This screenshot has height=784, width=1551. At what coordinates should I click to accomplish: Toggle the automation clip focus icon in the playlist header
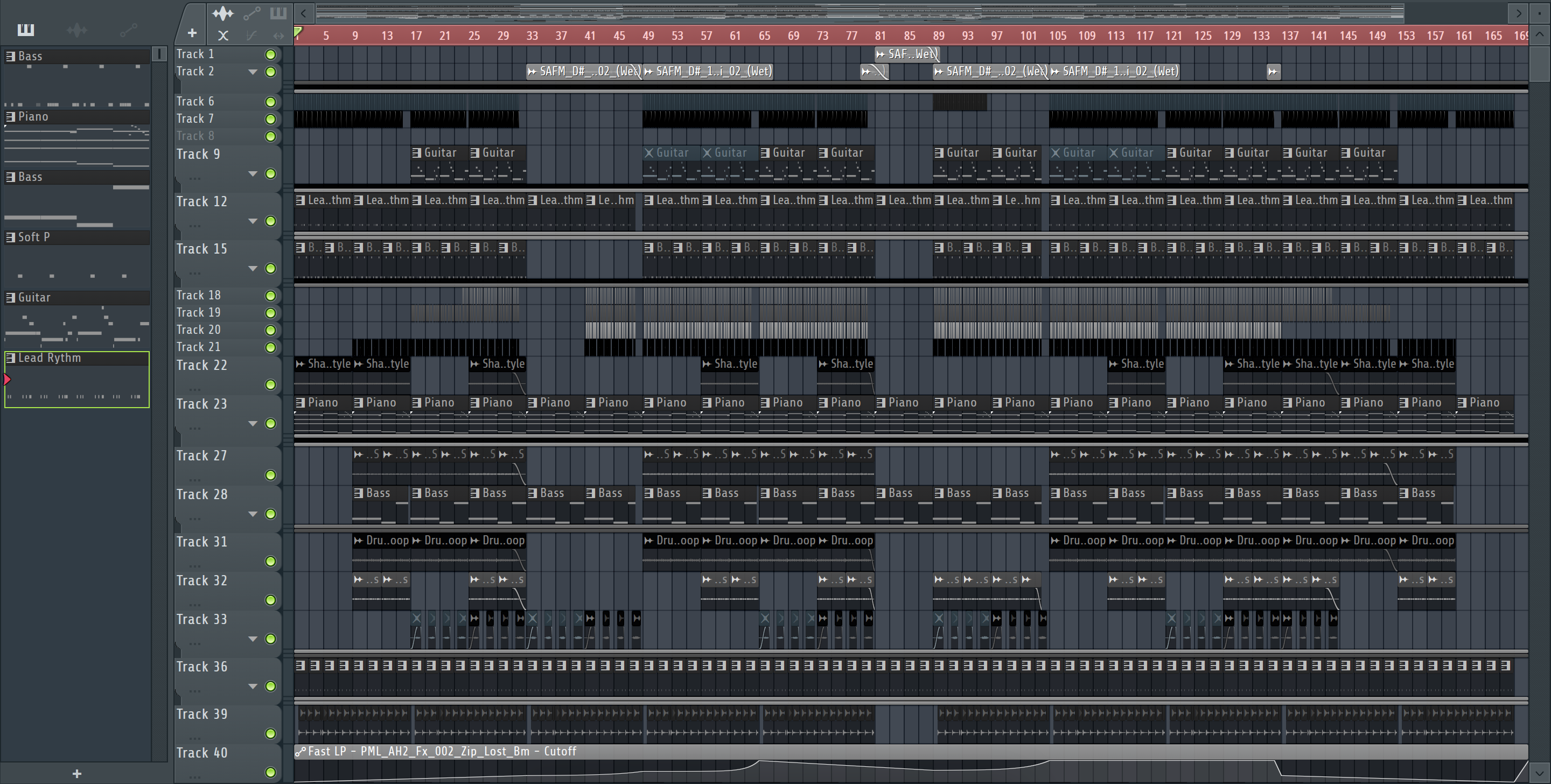pyautogui.click(x=251, y=12)
